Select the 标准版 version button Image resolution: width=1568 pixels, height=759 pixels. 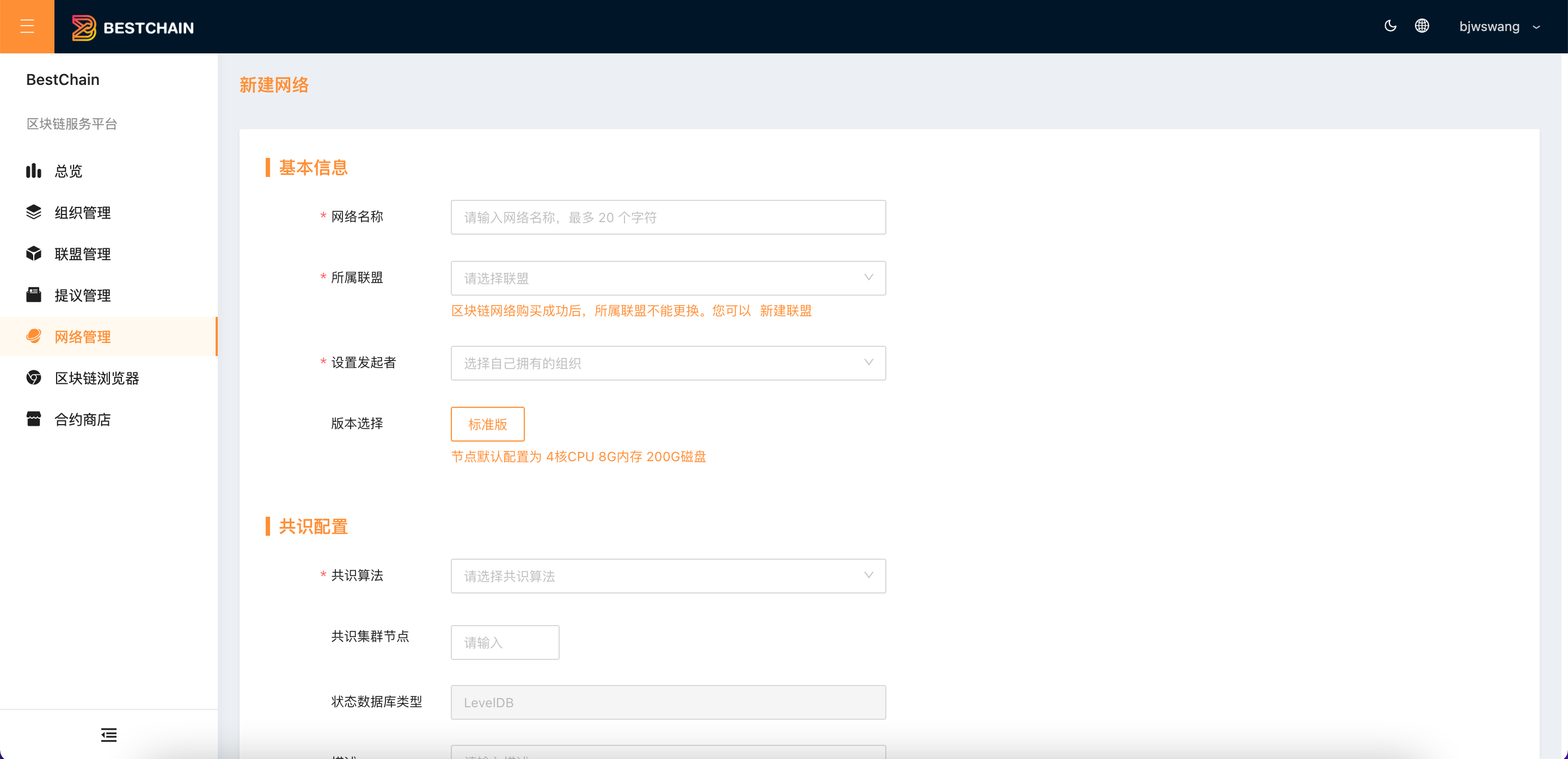click(488, 424)
